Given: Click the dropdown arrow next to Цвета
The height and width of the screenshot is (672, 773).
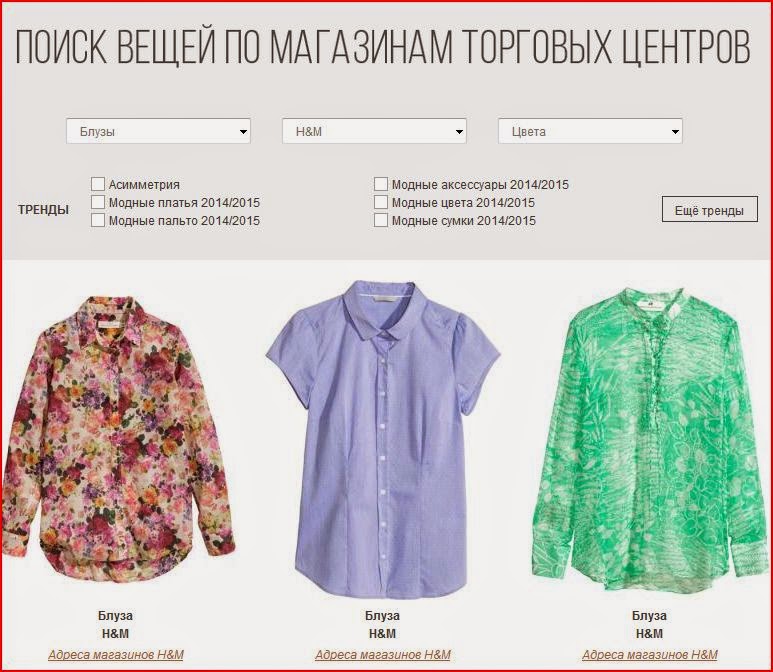Looking at the screenshot, I should [675, 132].
